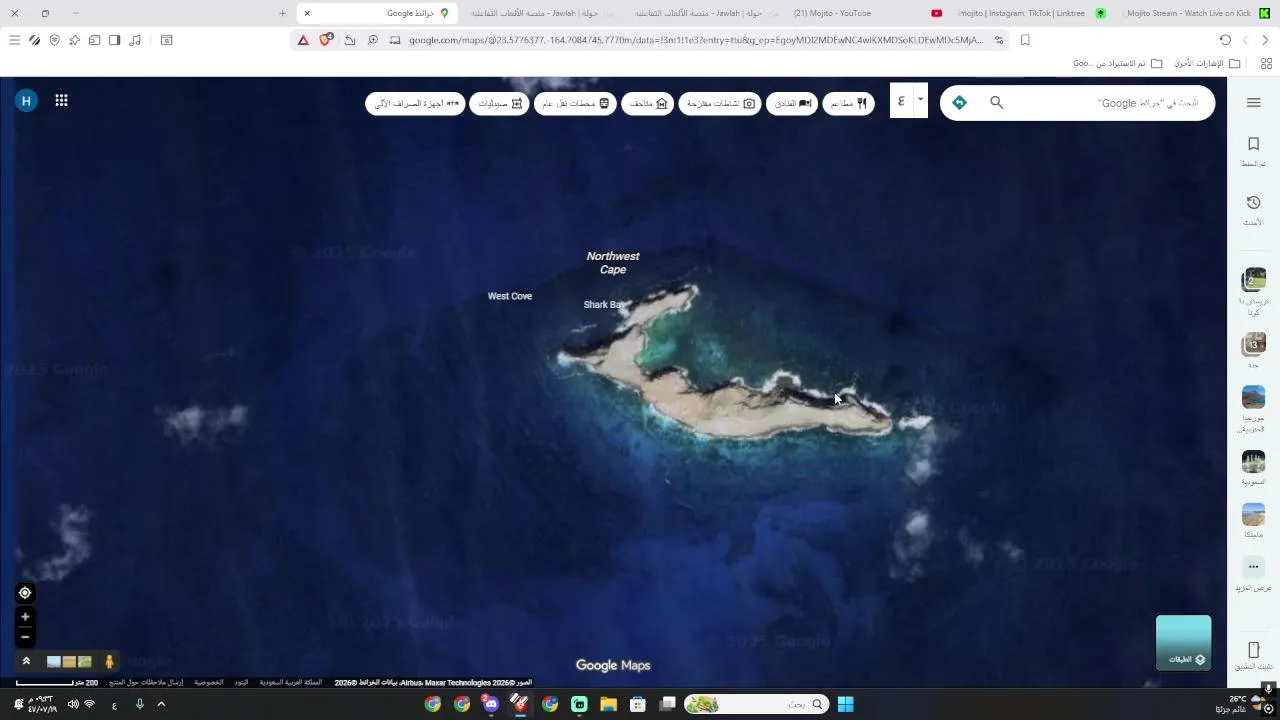Image resolution: width=1280 pixels, height=720 pixels.
Task: Click the Brave Rewards triangle icon
Action: click(x=303, y=40)
